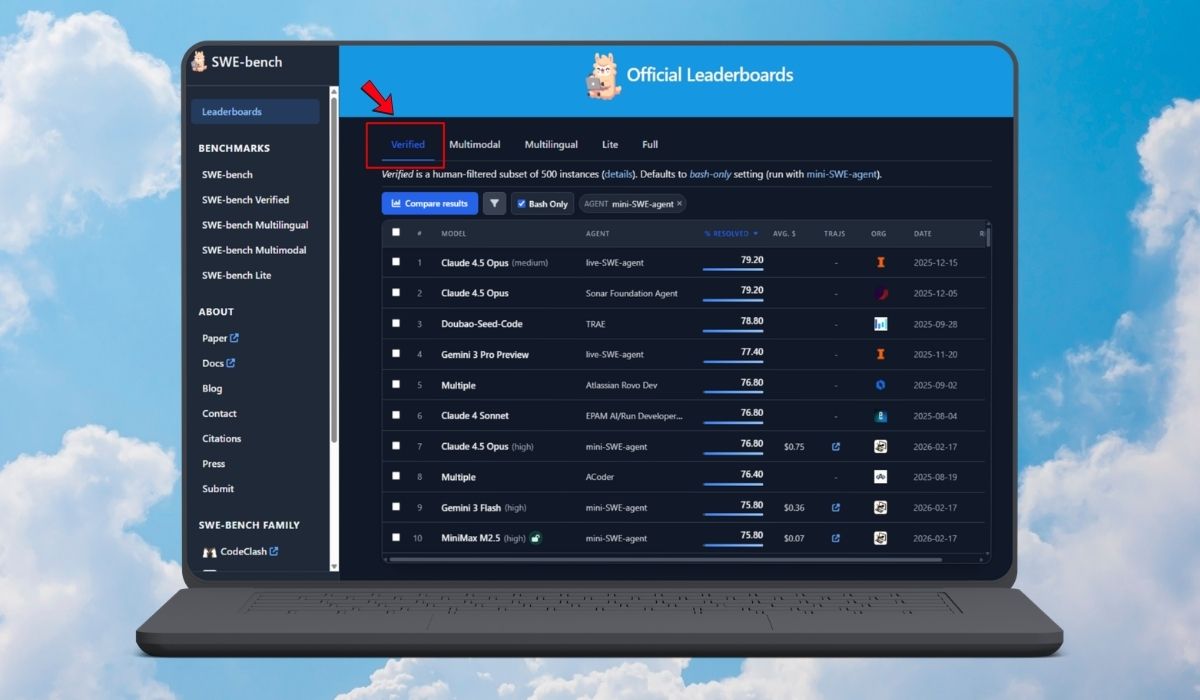Open Leaderboards in the sidebar
Image resolution: width=1200 pixels, height=700 pixels.
coord(255,112)
